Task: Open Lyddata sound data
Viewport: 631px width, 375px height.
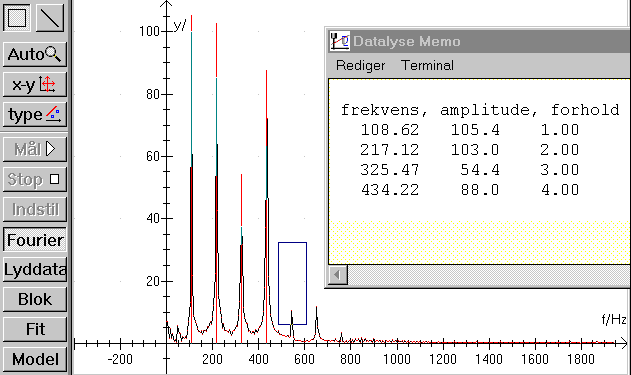Action: point(35,270)
